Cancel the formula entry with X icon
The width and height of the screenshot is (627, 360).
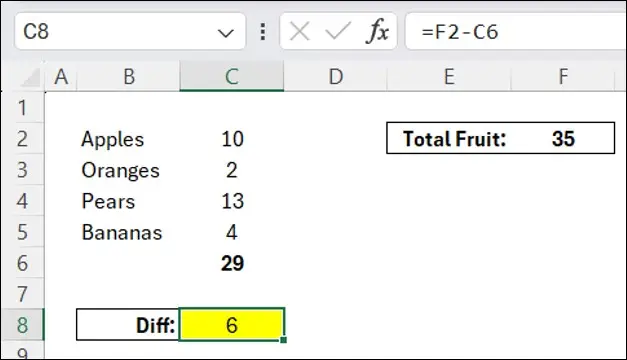click(300, 31)
